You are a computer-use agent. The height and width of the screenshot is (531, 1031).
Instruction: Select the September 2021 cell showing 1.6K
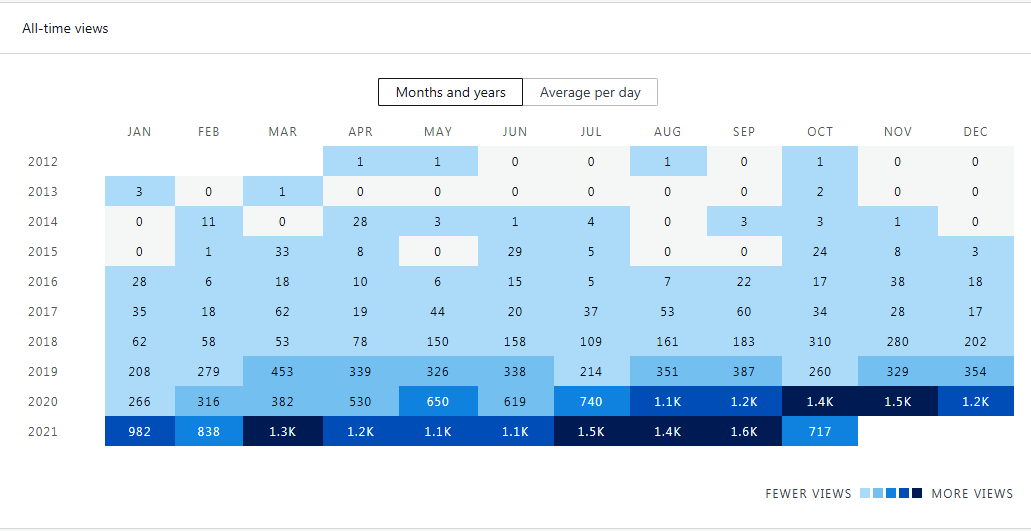743,431
